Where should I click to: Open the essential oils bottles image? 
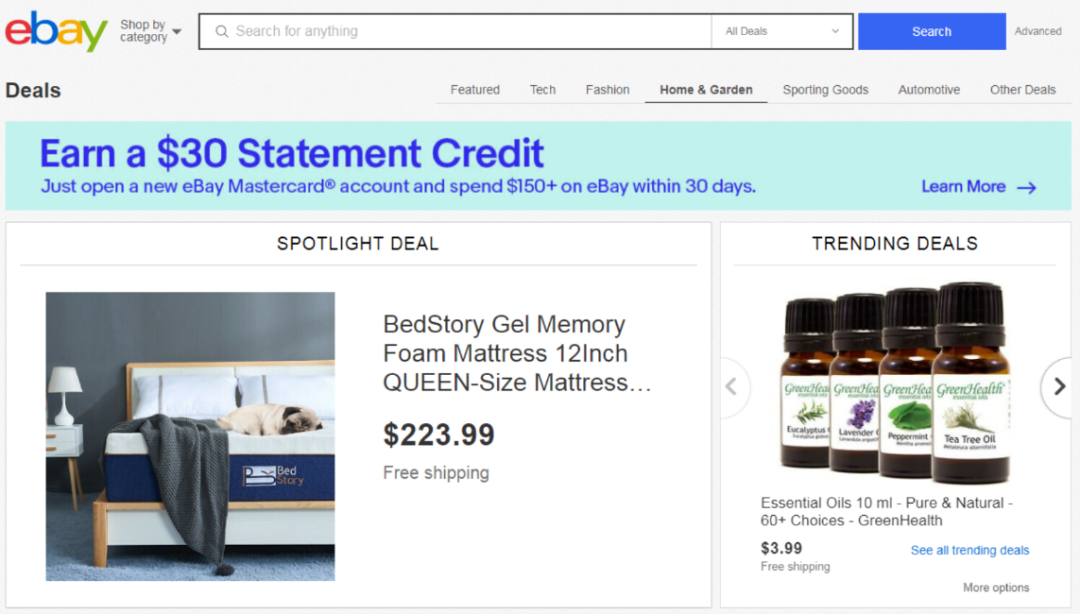coord(895,383)
